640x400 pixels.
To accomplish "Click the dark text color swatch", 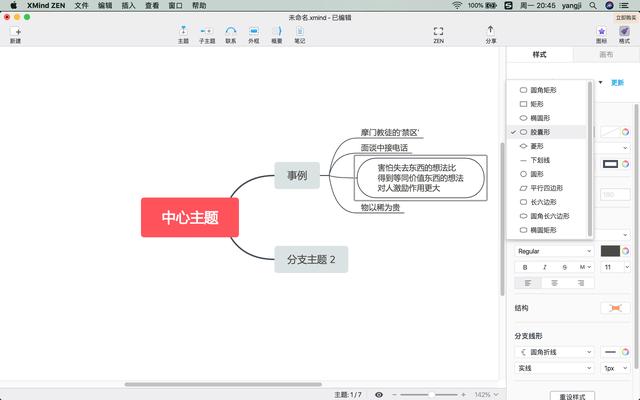I will click(x=610, y=251).
